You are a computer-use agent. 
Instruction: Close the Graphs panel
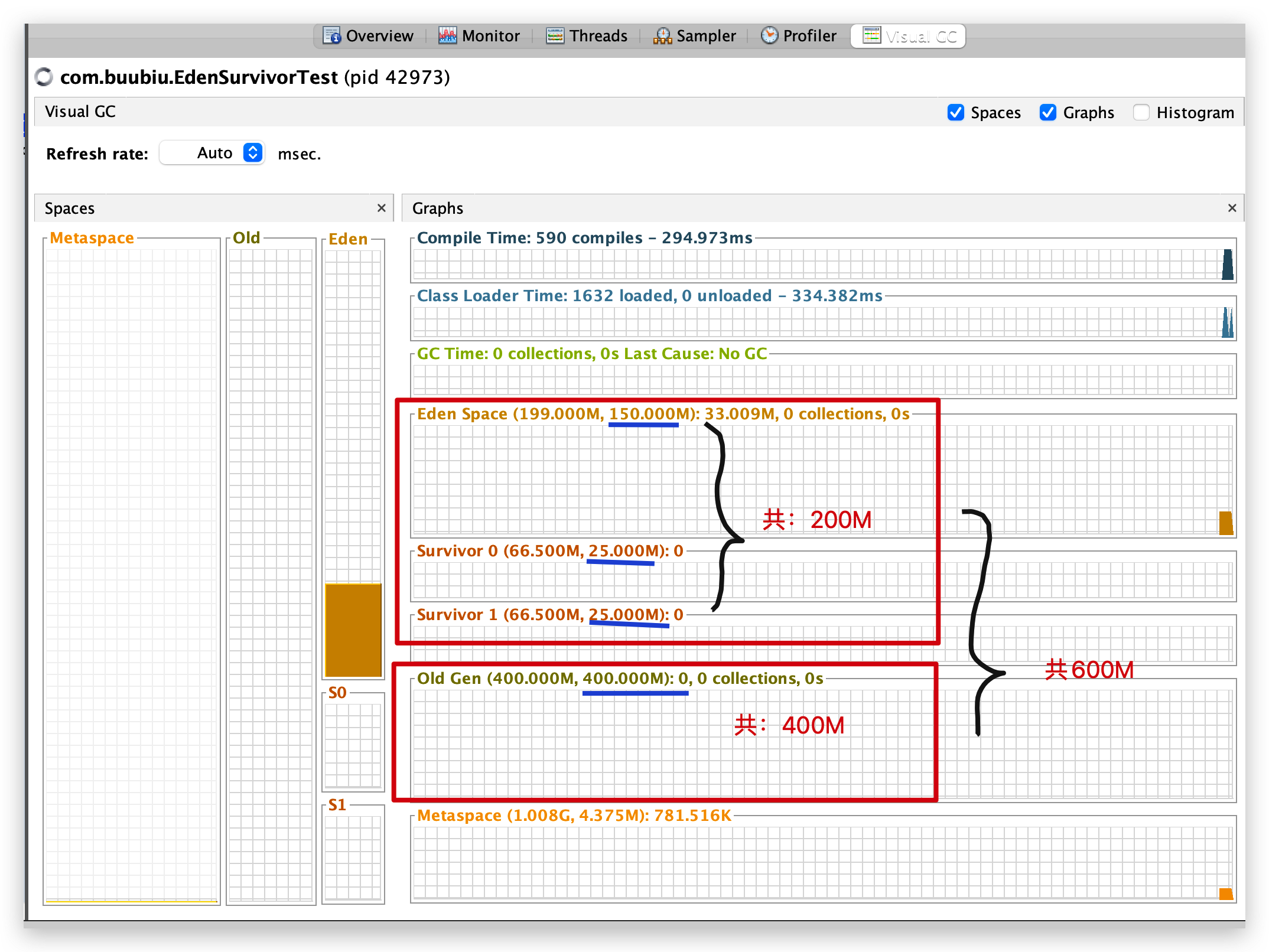click(1232, 208)
